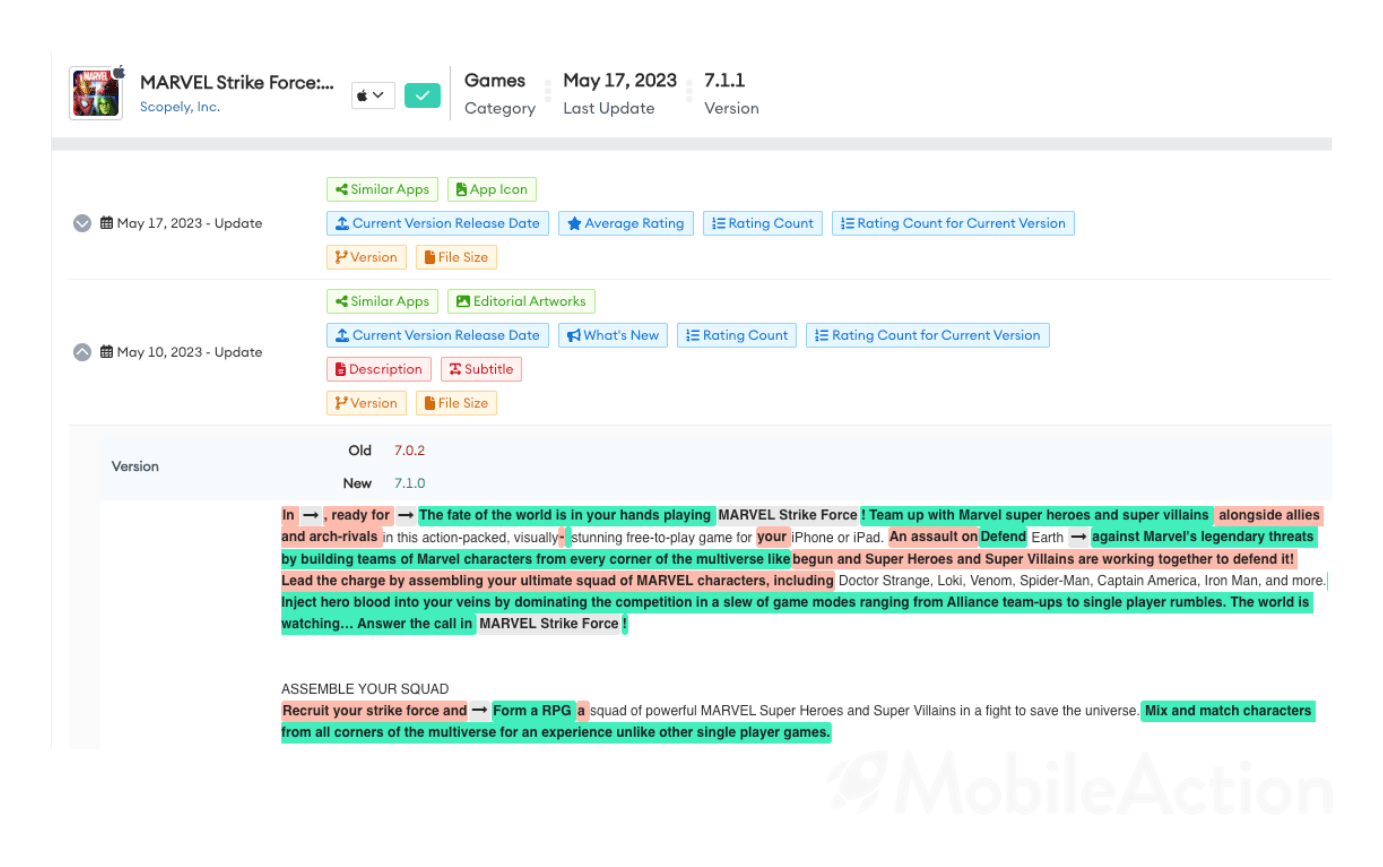Click the picture icon on Editorial Artworks

coord(463,301)
